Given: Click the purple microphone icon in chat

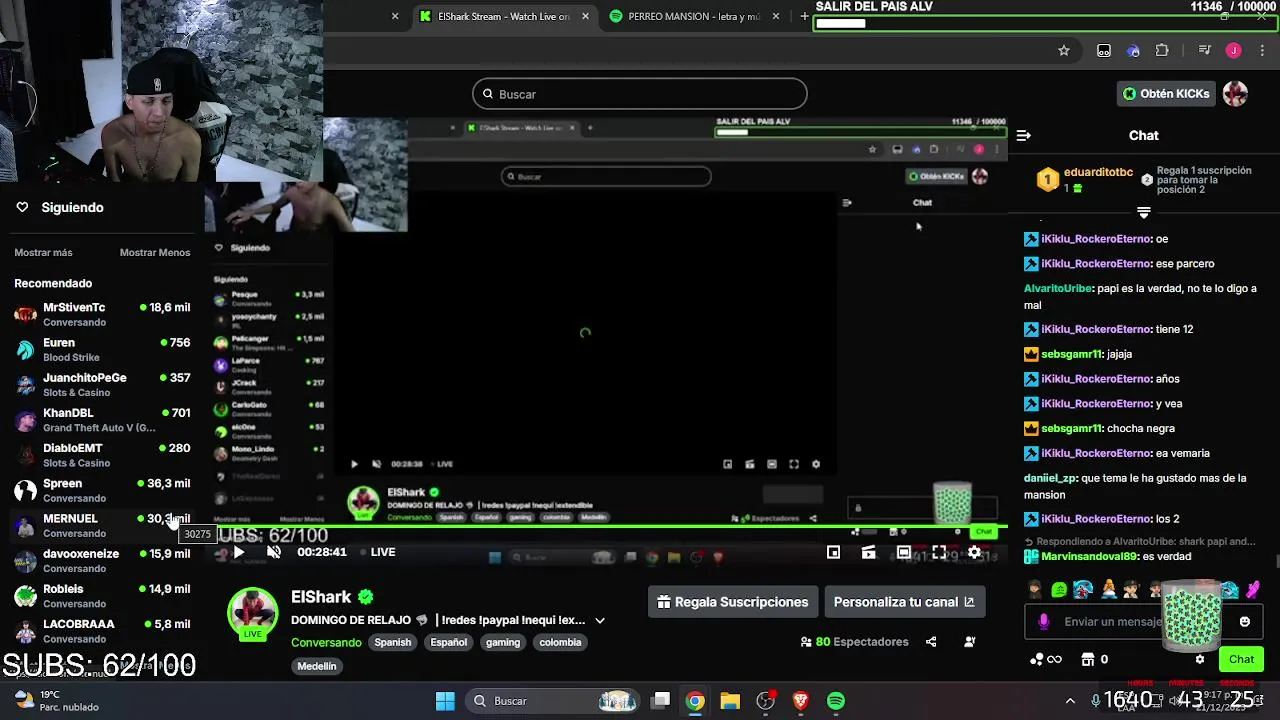Looking at the screenshot, I should coord(1044,621).
